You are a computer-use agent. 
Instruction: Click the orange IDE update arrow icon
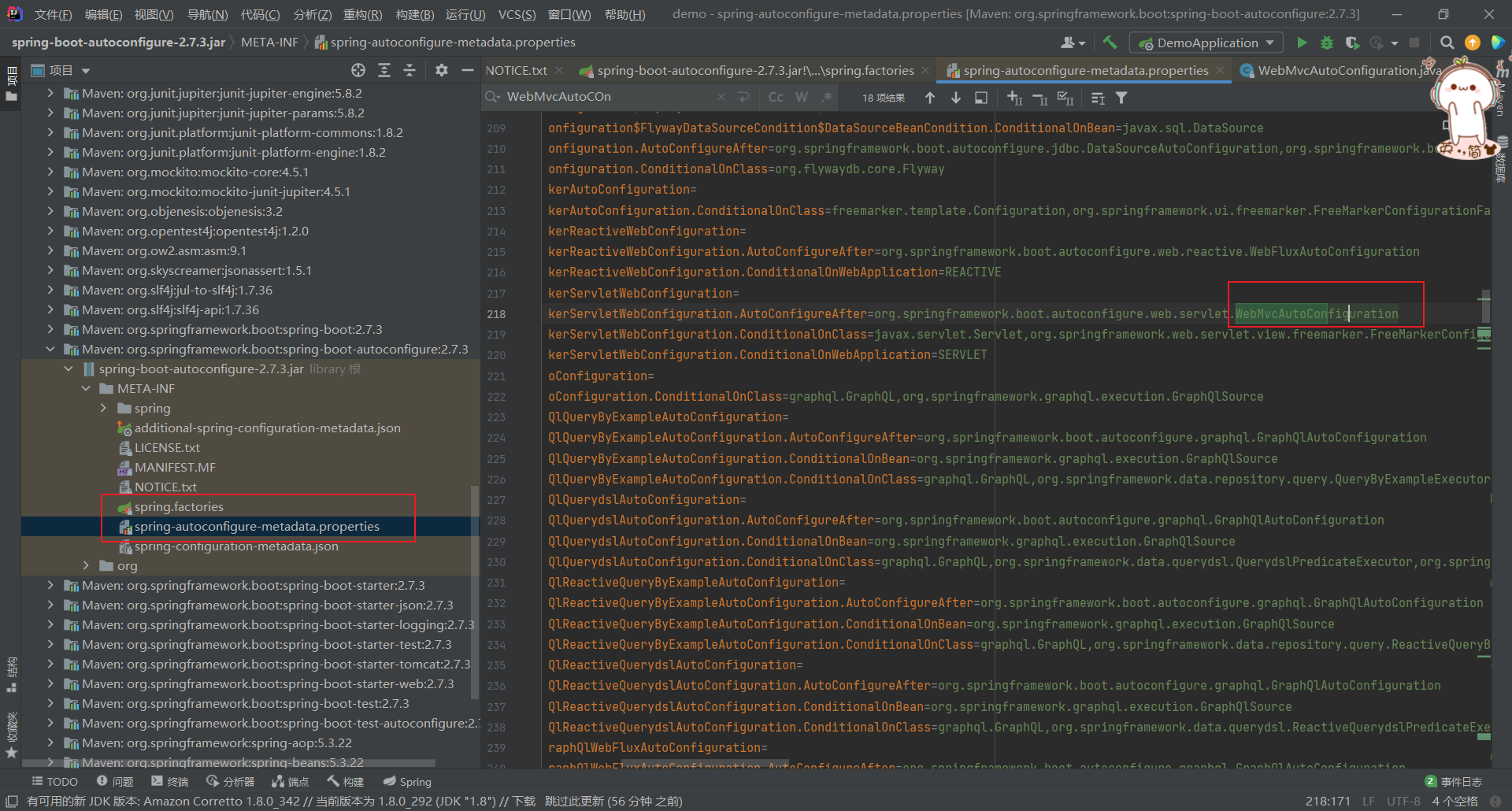[x=1472, y=43]
